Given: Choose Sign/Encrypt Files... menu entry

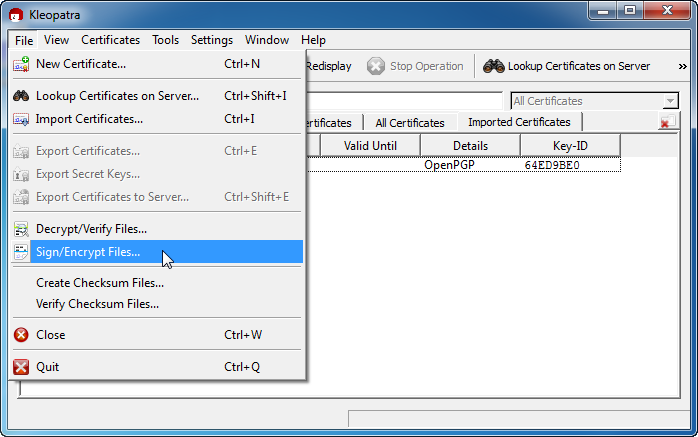Looking at the screenshot, I should click(157, 252).
